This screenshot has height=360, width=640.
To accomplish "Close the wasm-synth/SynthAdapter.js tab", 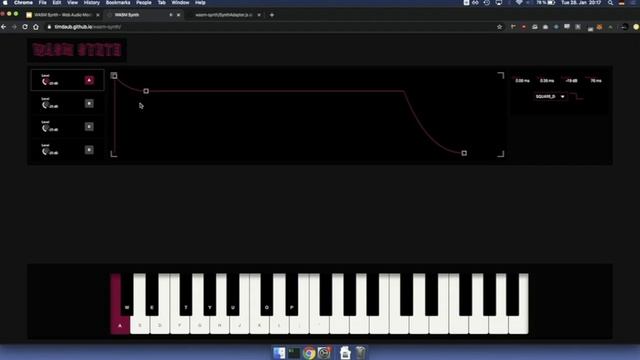I will (x=259, y=15).
